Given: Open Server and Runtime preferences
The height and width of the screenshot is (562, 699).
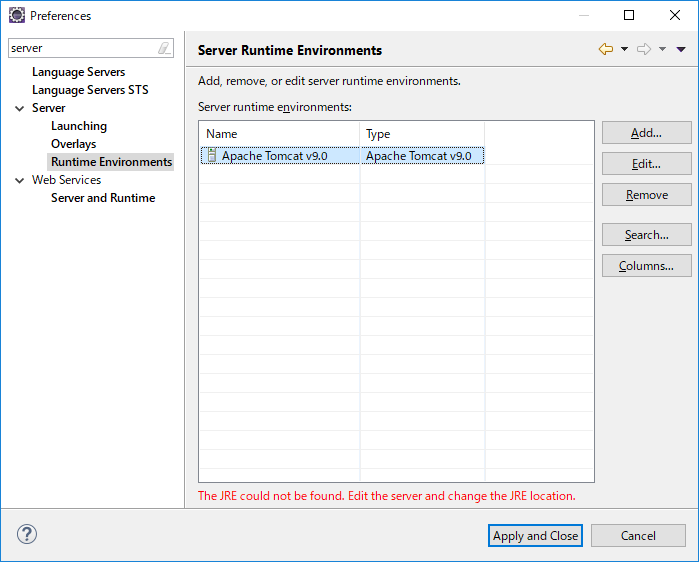Looking at the screenshot, I should [x=103, y=198].
